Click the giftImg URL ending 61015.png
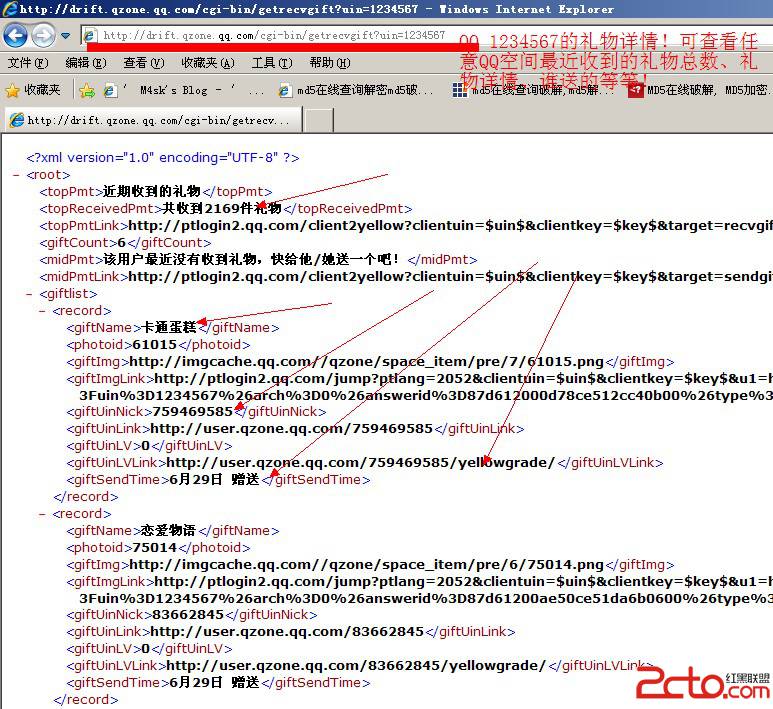The width and height of the screenshot is (773, 709). [x=366, y=361]
